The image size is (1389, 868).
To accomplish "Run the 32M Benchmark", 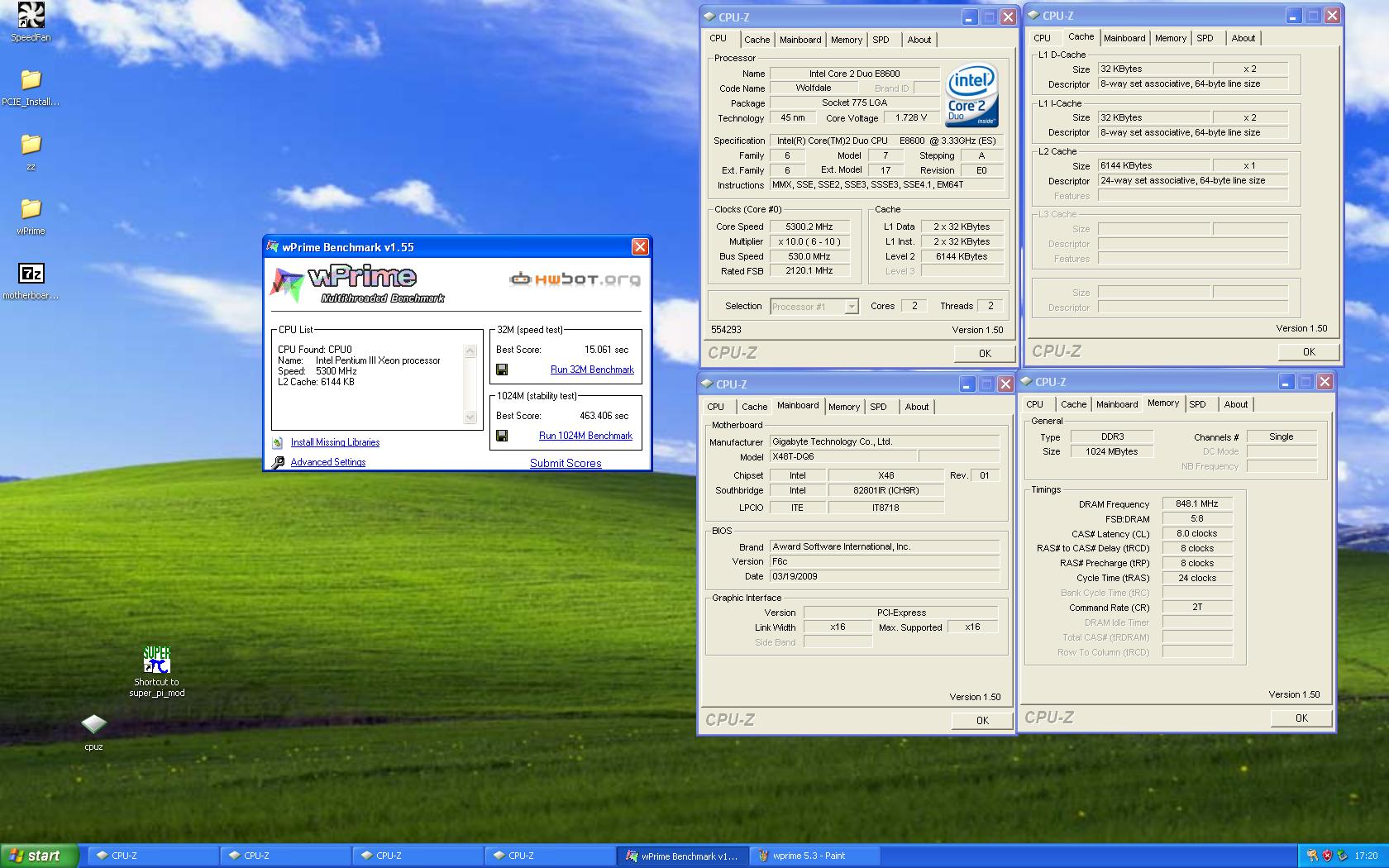I will 592,370.
